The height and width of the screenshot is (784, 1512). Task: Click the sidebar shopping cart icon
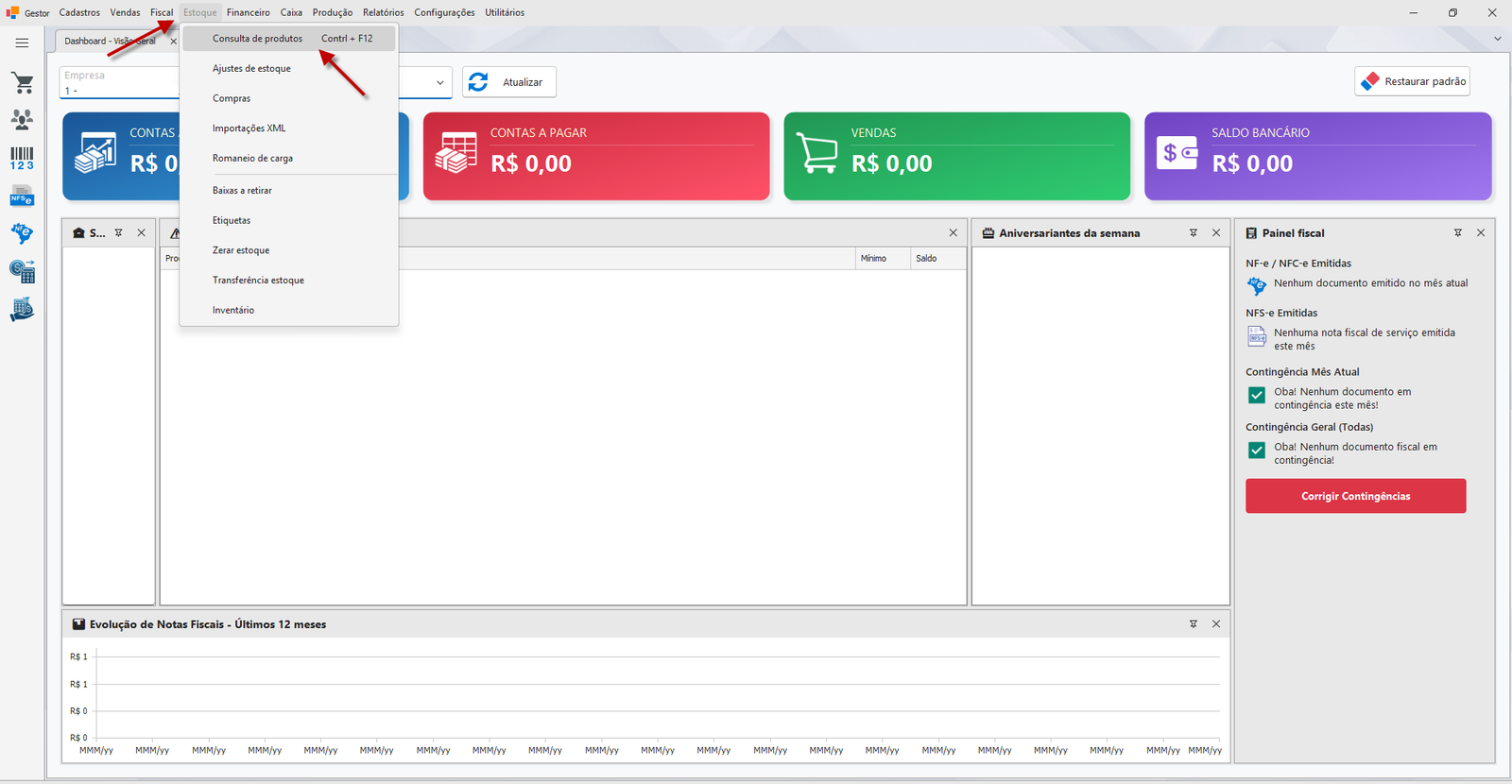pyautogui.click(x=23, y=83)
